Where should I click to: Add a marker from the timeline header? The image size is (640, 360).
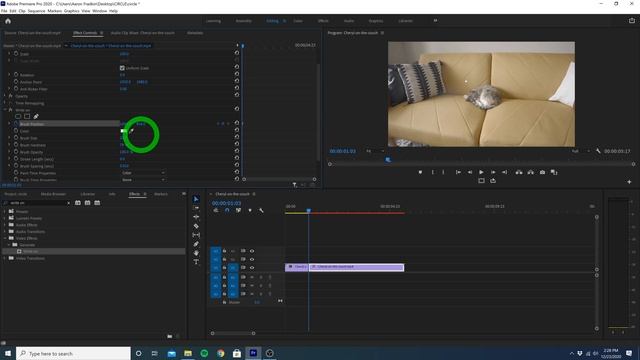(250, 210)
